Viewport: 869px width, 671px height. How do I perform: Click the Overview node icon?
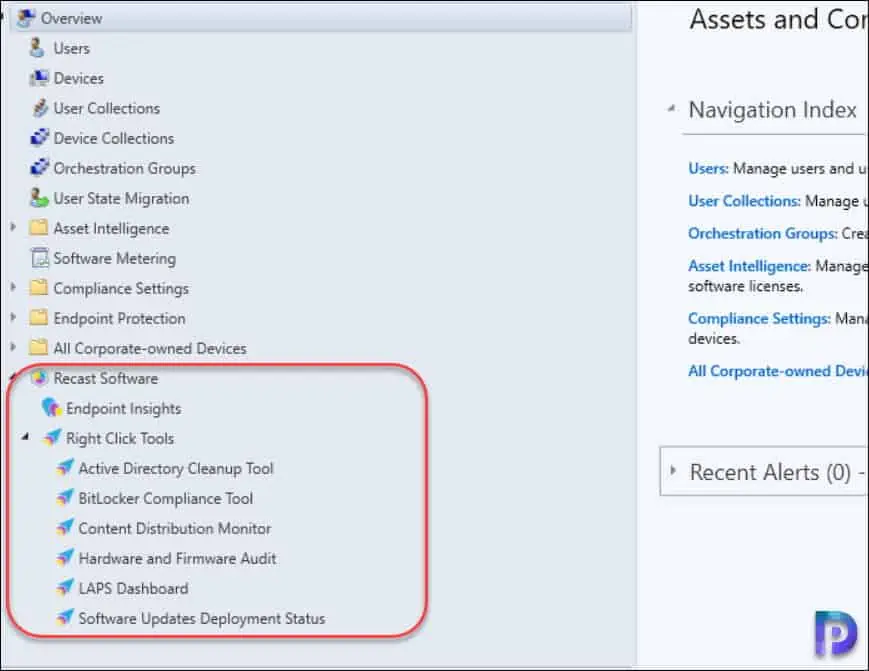tap(26, 18)
